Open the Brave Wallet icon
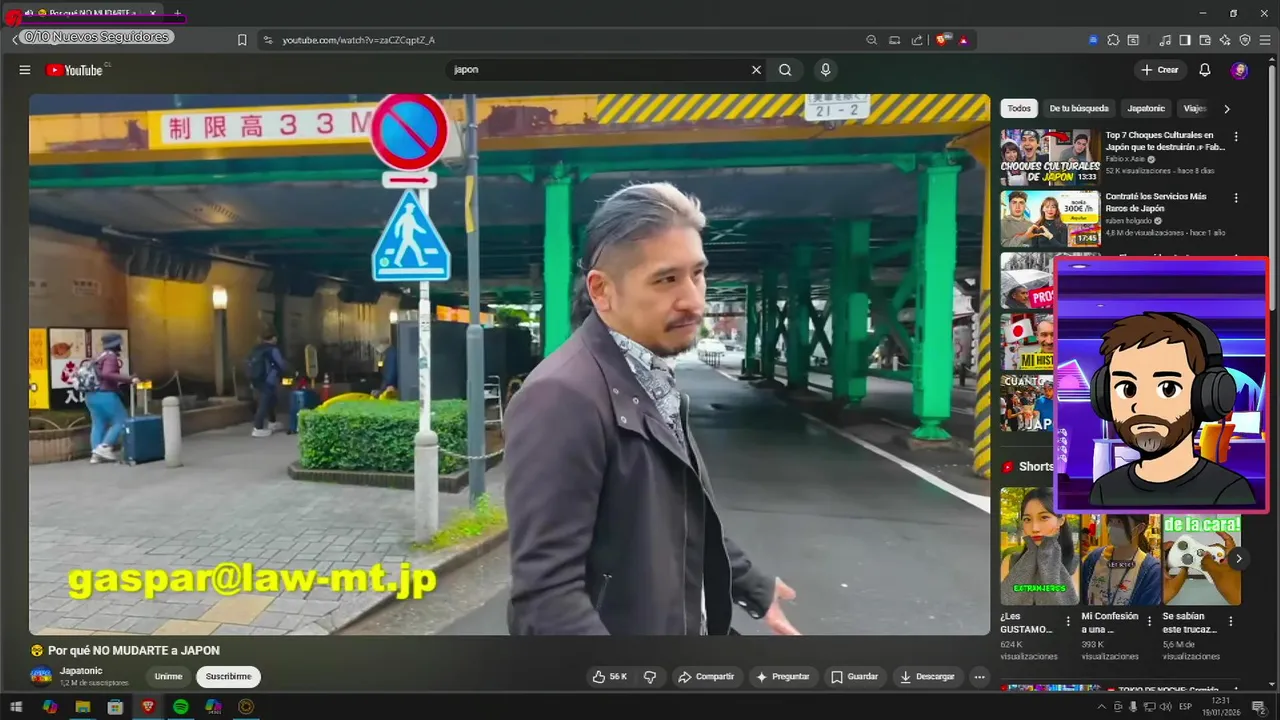This screenshot has height=720, width=1280. pyautogui.click(x=1205, y=40)
